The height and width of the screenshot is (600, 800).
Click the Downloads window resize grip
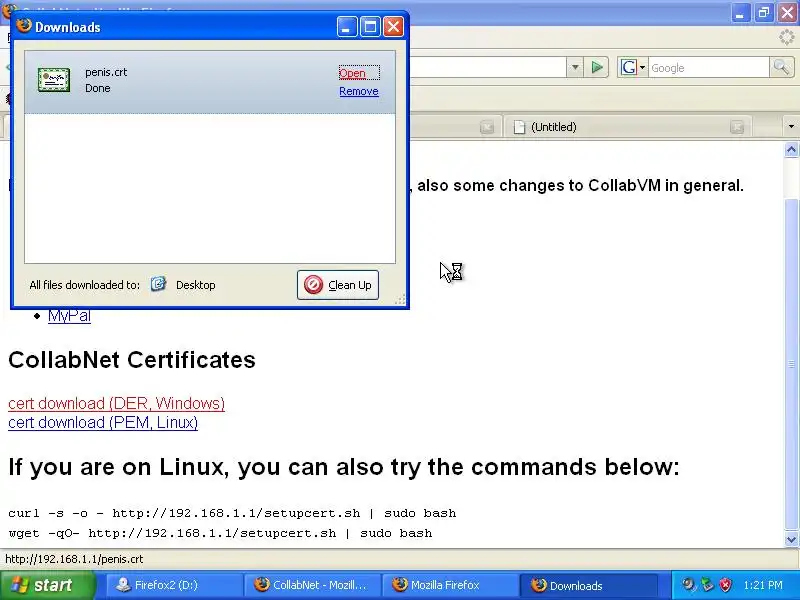coord(401,300)
